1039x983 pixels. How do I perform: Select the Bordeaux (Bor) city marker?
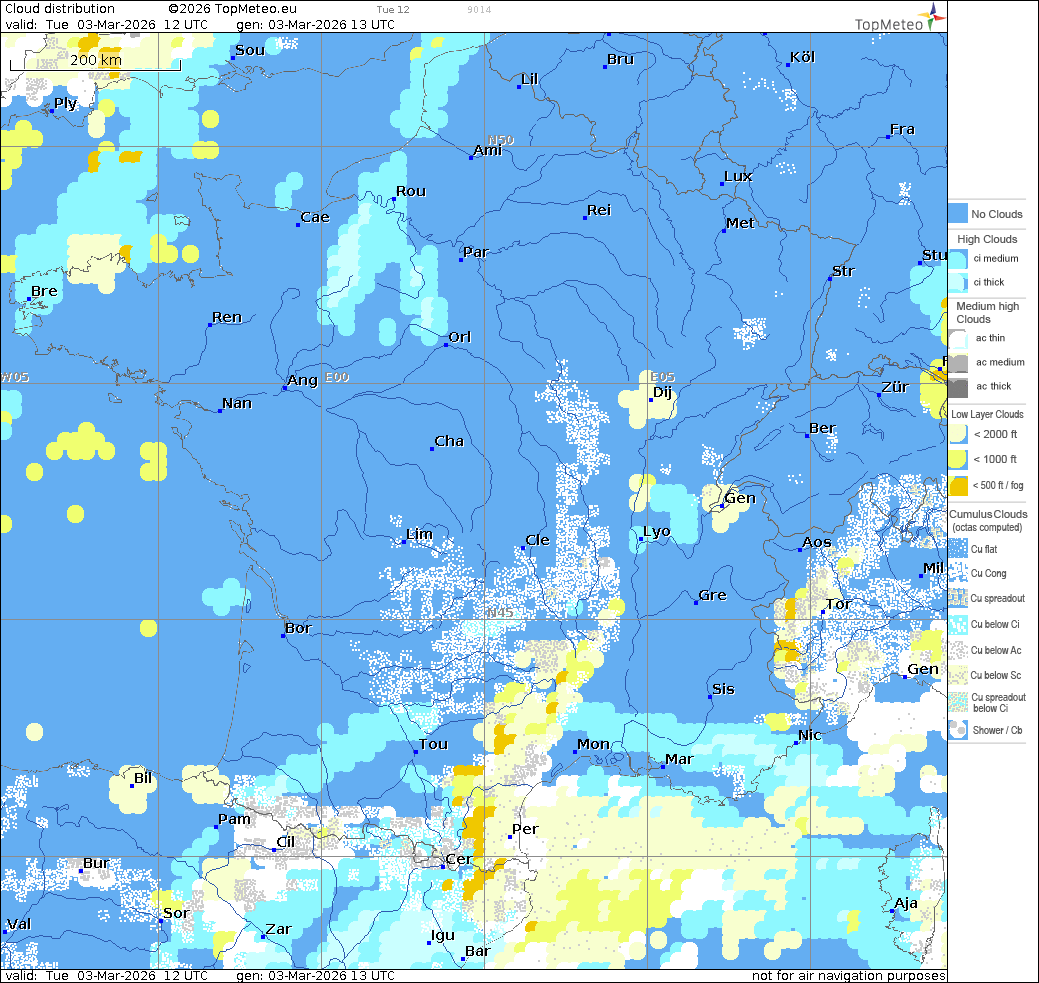click(x=284, y=635)
